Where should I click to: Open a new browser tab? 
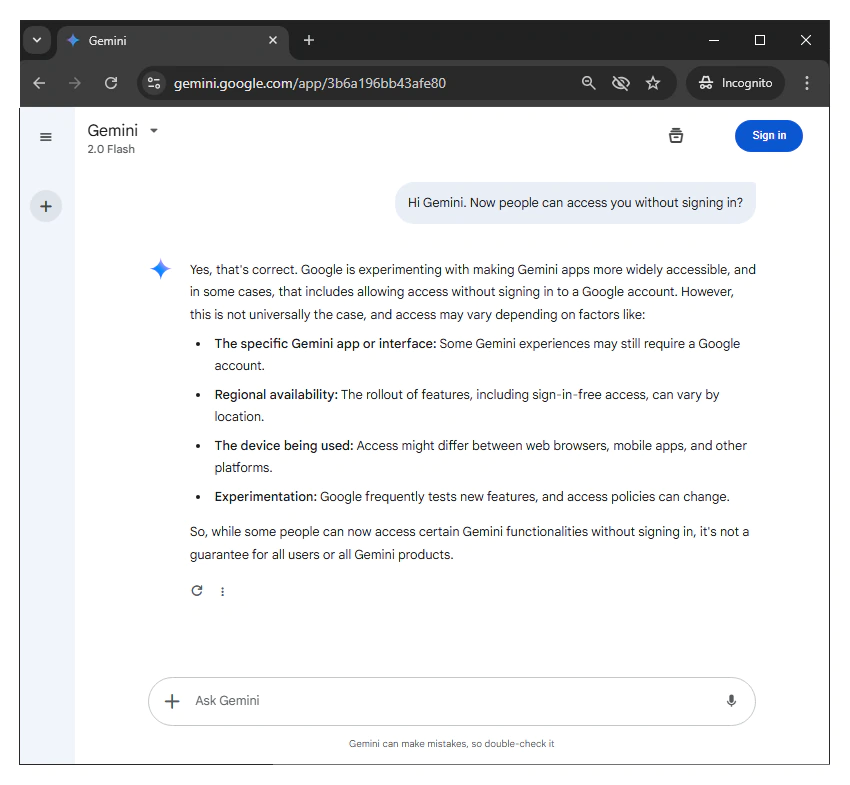309,40
